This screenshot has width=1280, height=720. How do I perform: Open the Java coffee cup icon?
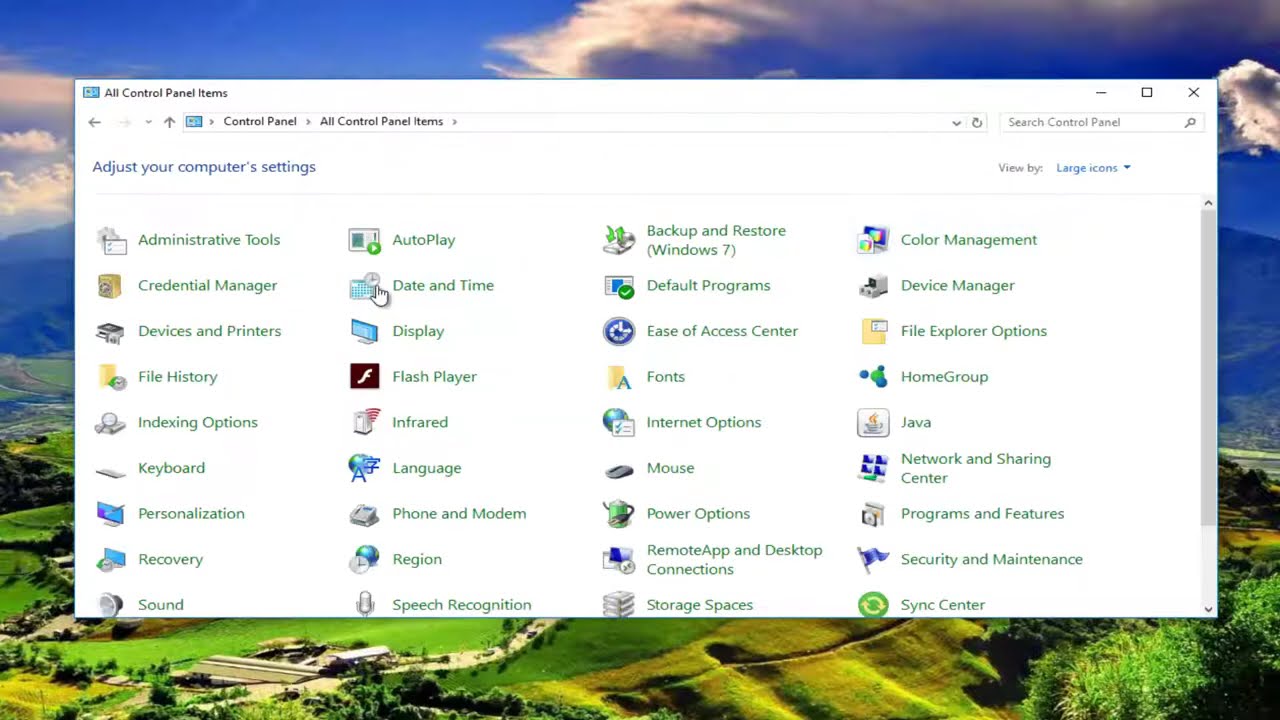(x=873, y=422)
